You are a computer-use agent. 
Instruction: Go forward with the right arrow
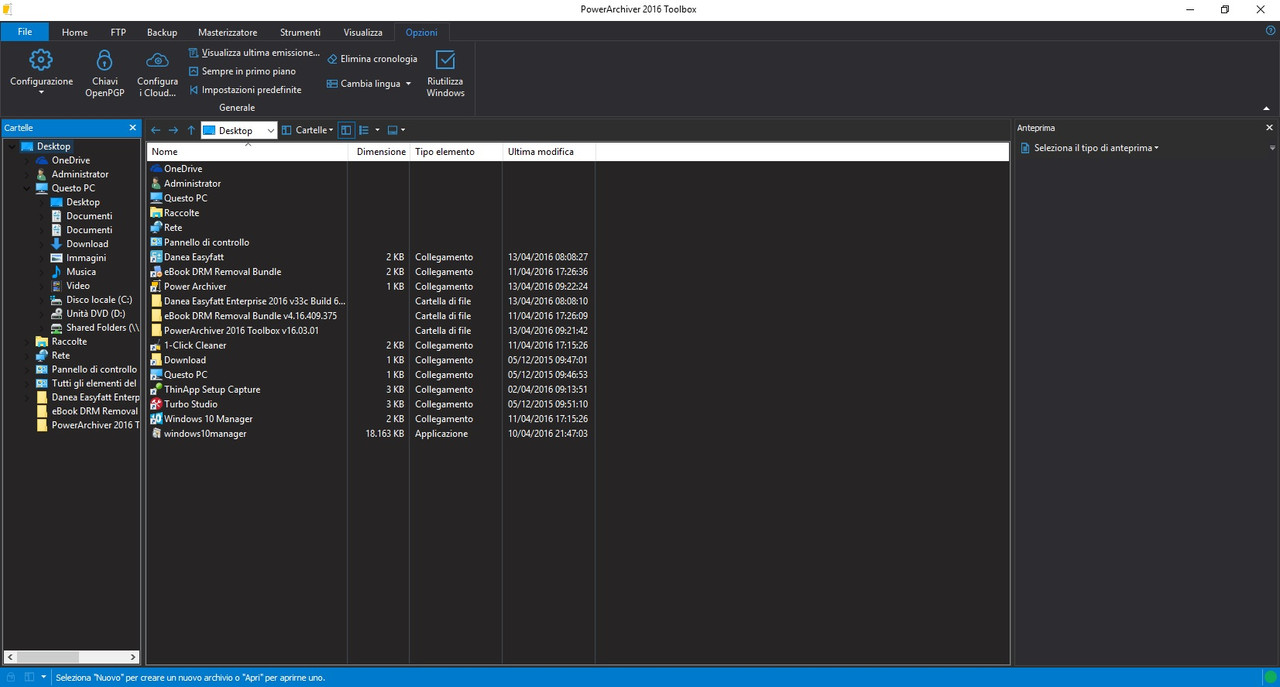pos(173,130)
